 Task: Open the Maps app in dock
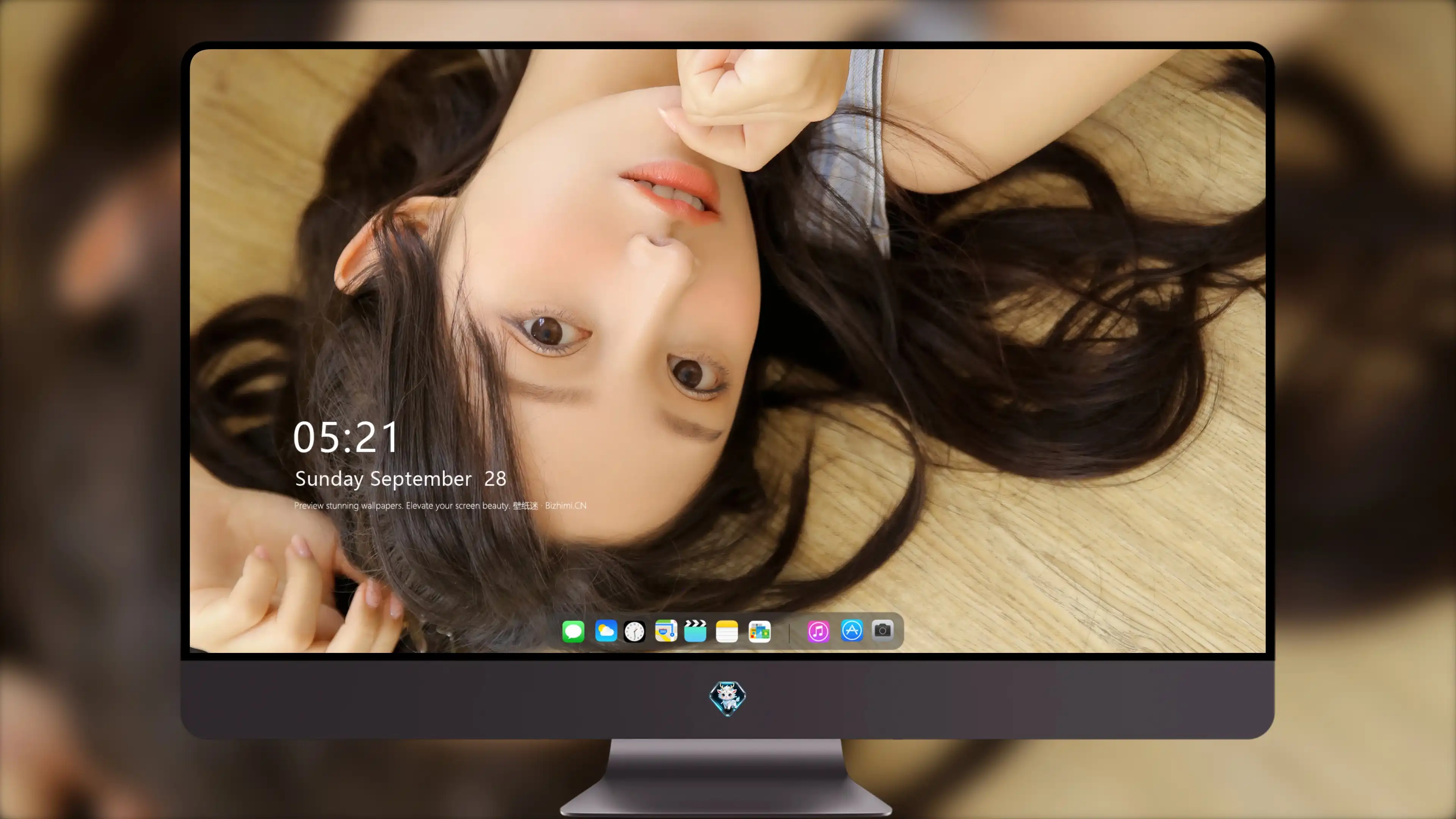666,631
